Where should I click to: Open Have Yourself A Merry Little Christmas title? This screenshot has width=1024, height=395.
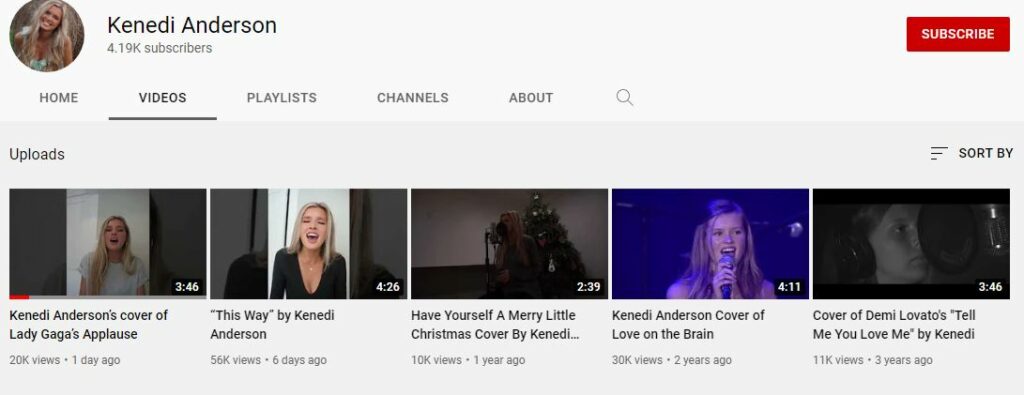coord(495,324)
